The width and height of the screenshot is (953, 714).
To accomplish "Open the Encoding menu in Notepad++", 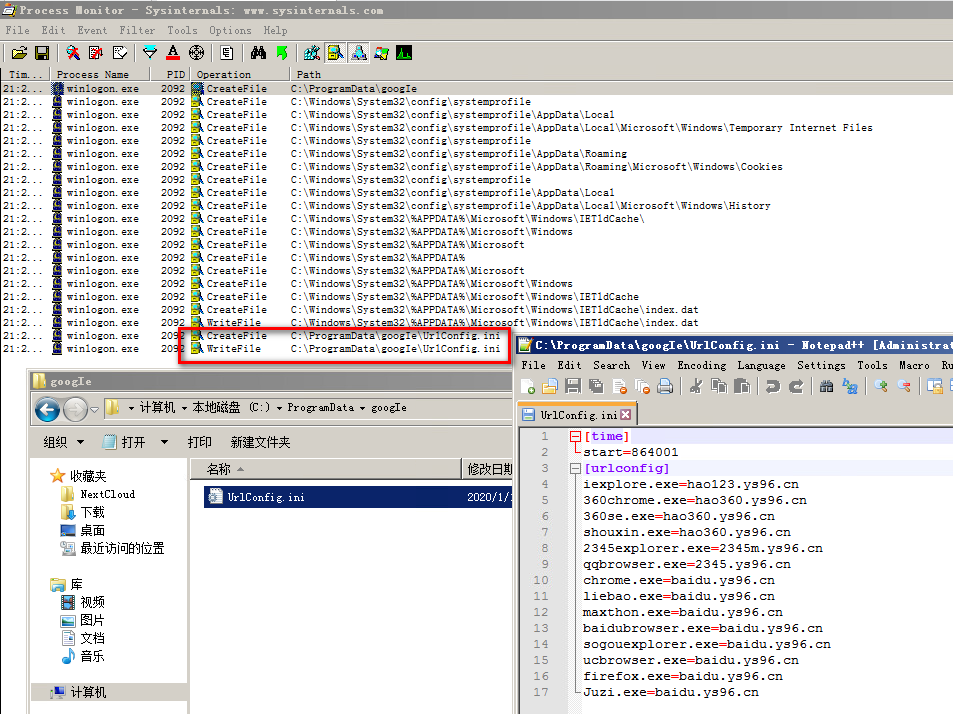I will click(701, 365).
